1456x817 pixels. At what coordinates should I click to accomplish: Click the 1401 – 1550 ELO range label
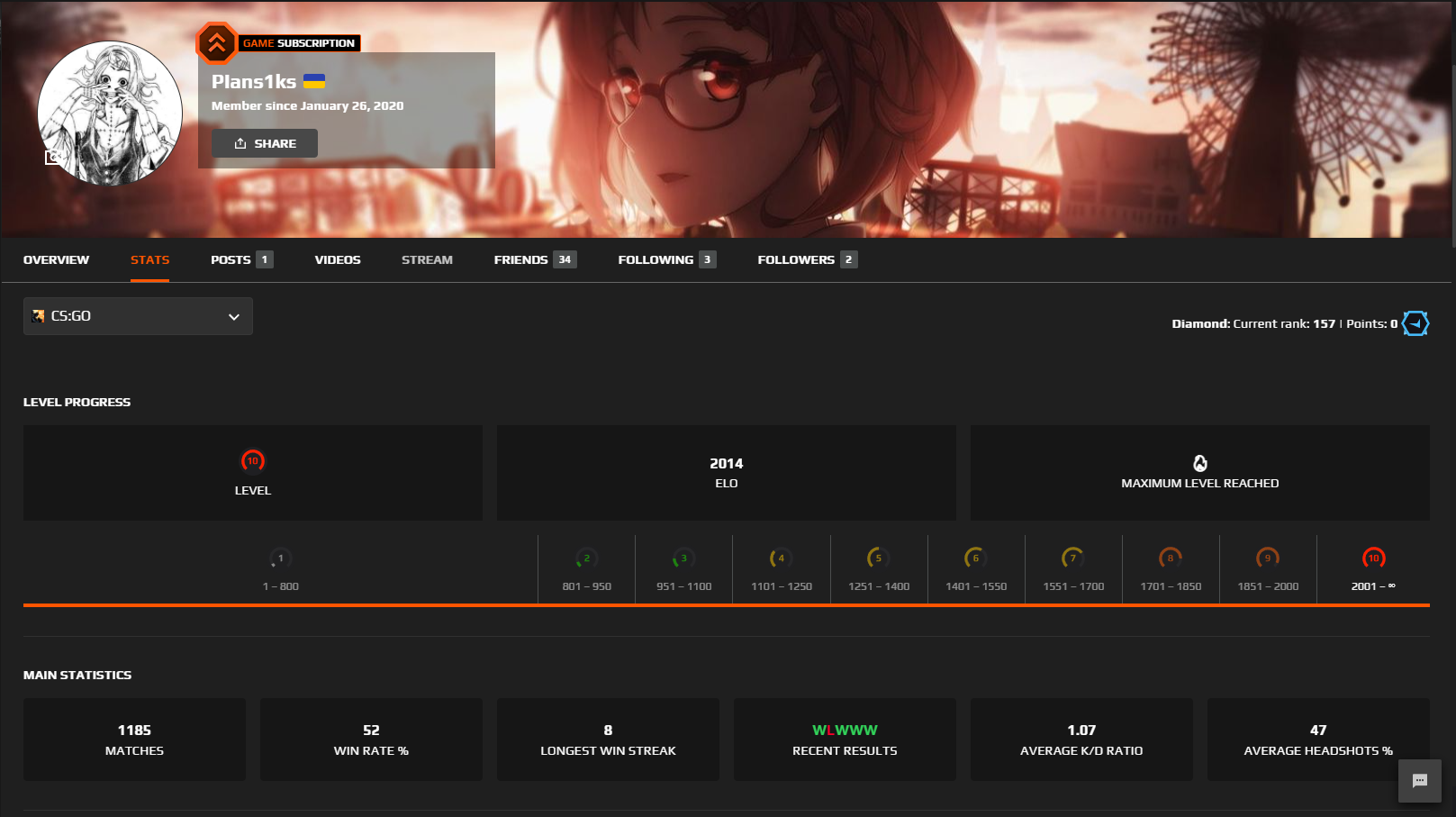(x=976, y=586)
